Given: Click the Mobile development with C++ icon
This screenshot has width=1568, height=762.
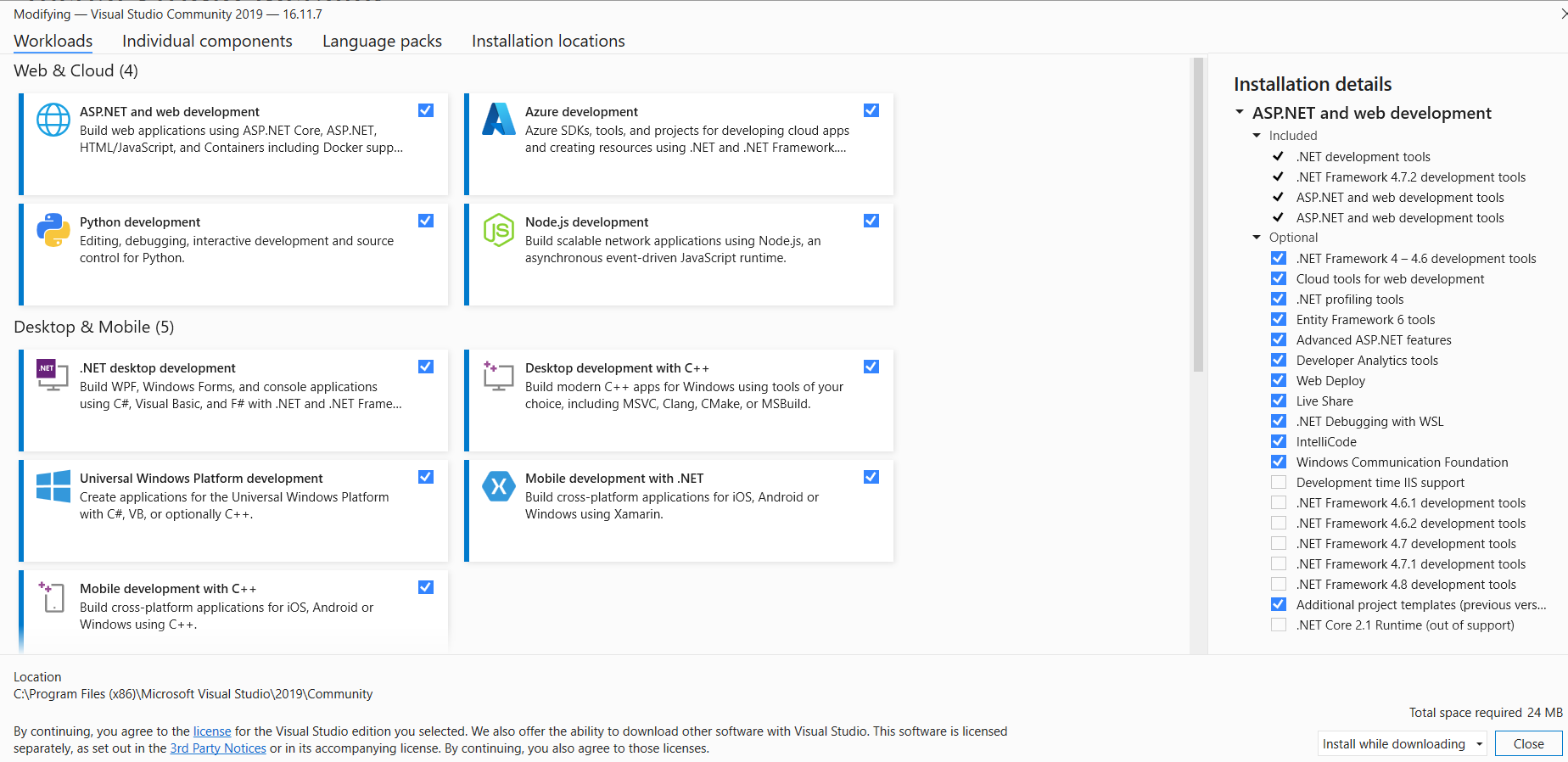Looking at the screenshot, I should click(53, 597).
